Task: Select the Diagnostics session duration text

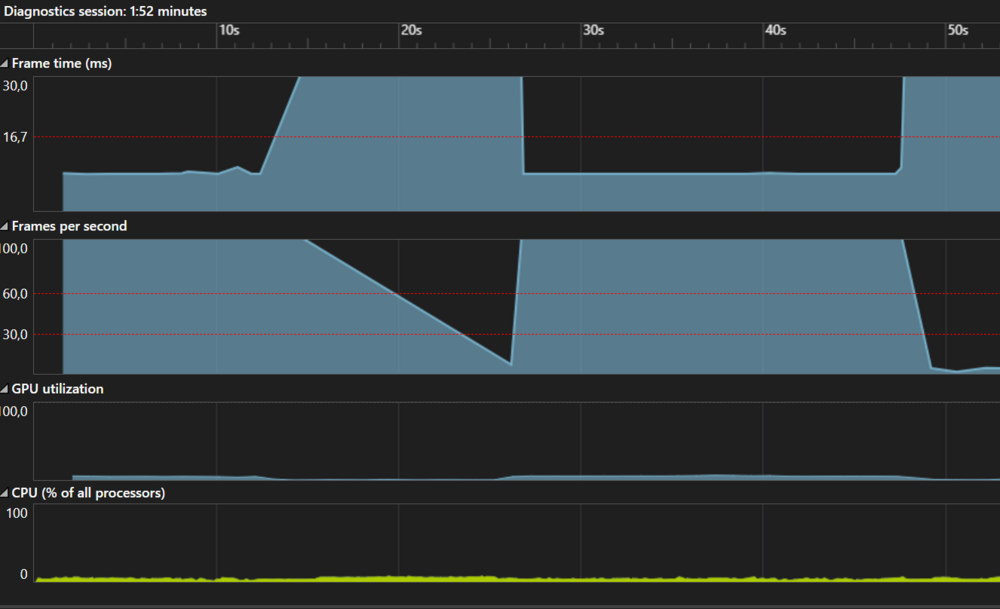Action: (x=105, y=11)
